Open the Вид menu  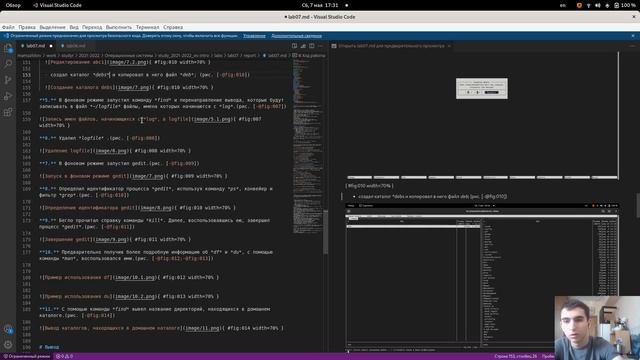[x=74, y=27]
